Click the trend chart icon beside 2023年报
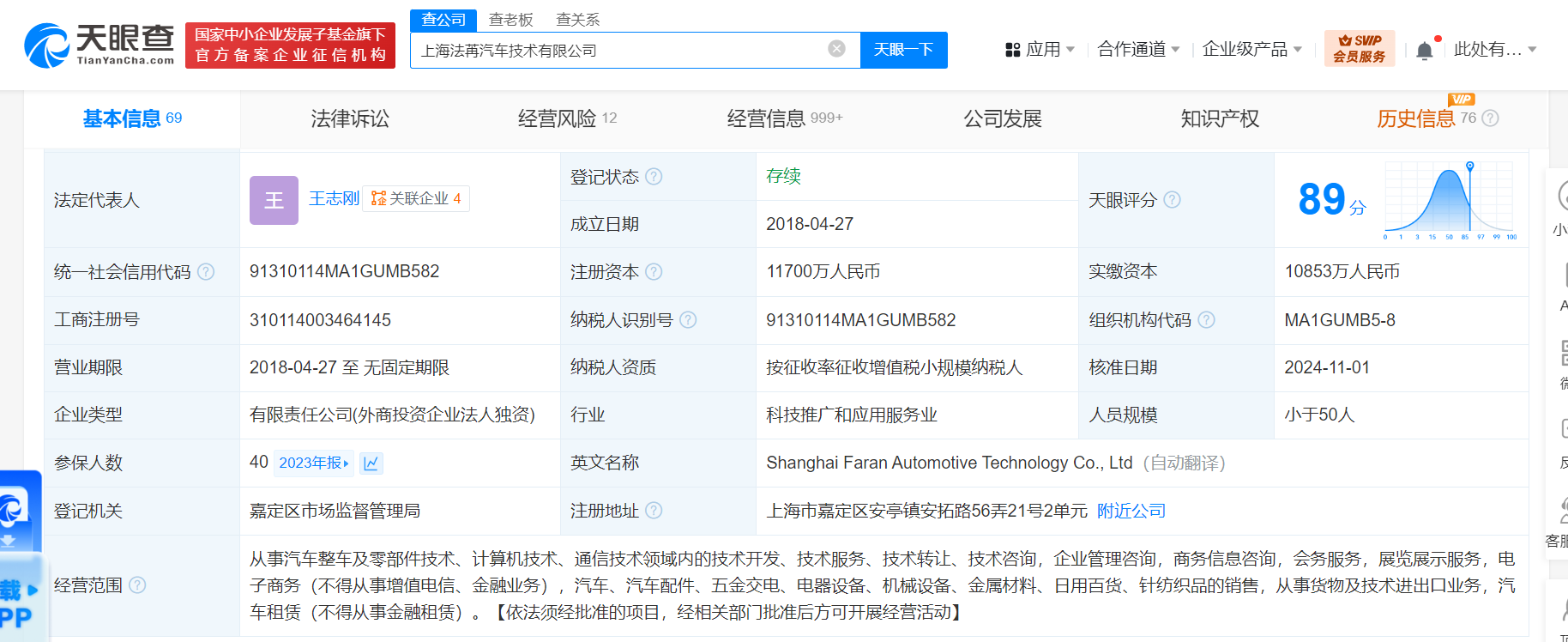Screen dimensions: 1568x642 (x=371, y=463)
